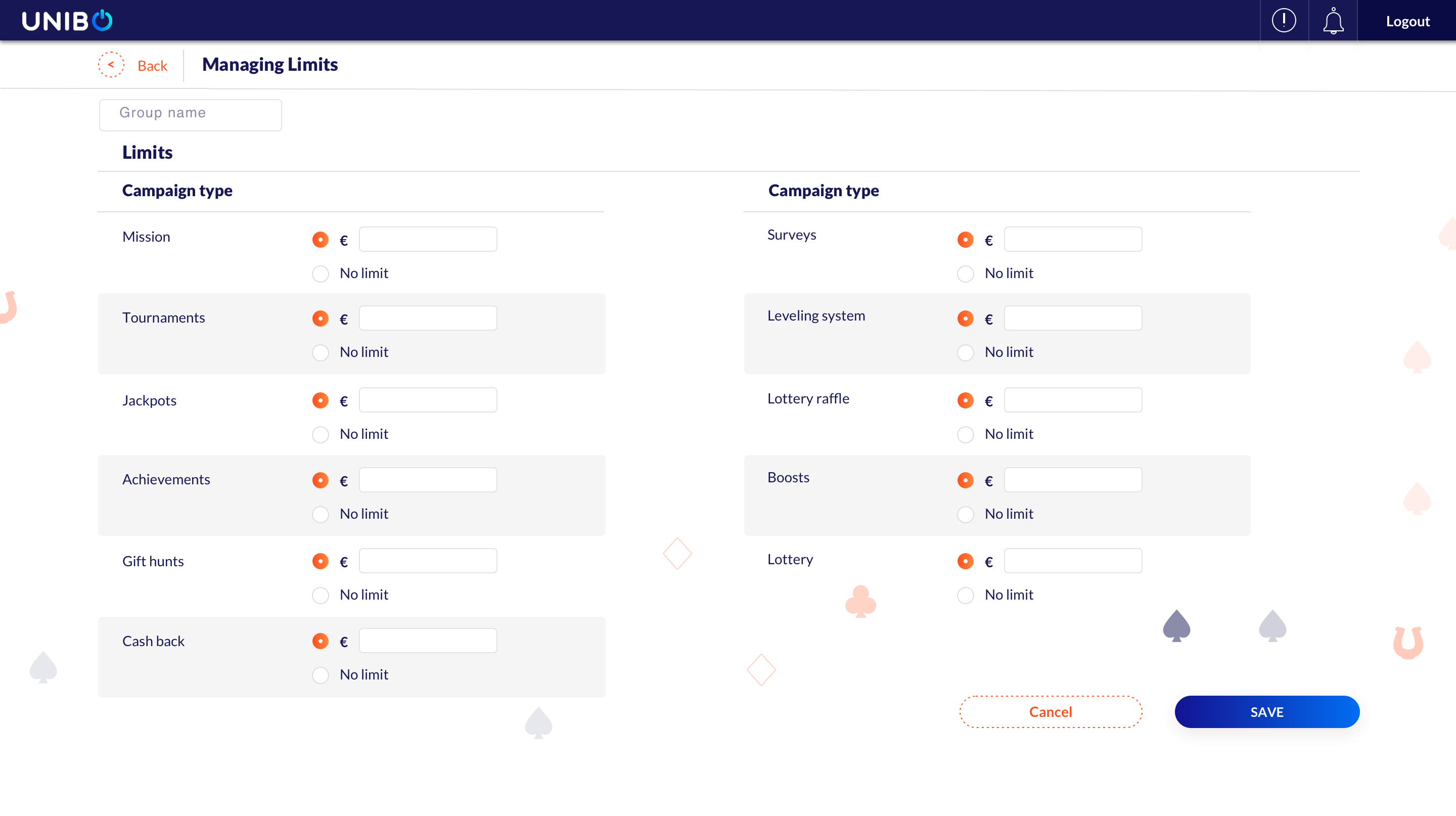Click the Limits section heading
This screenshot has height=816, width=1456.
pos(147,153)
